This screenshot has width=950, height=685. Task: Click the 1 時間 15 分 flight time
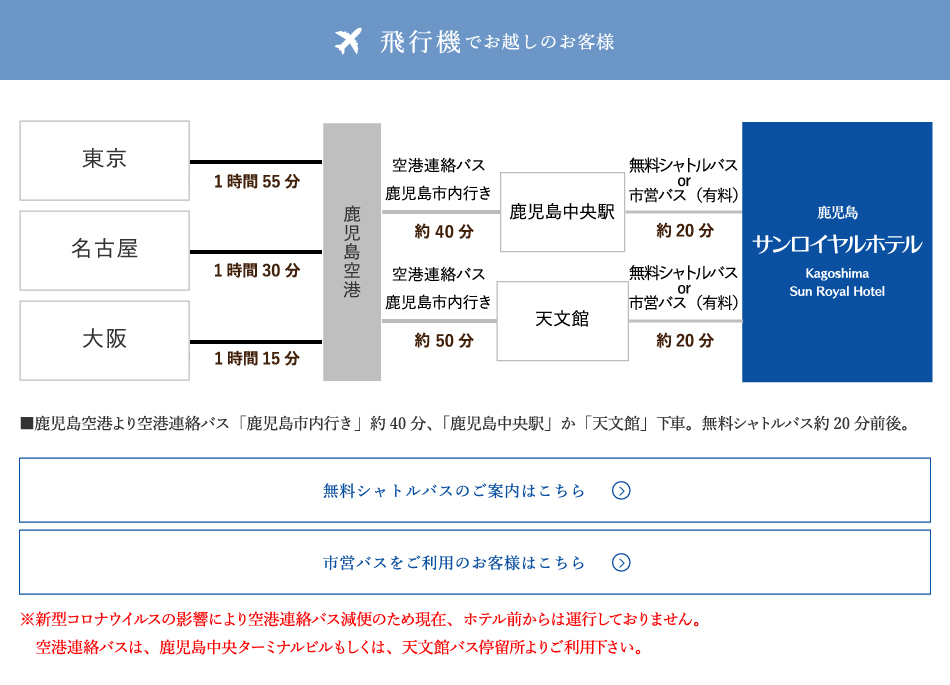257,359
